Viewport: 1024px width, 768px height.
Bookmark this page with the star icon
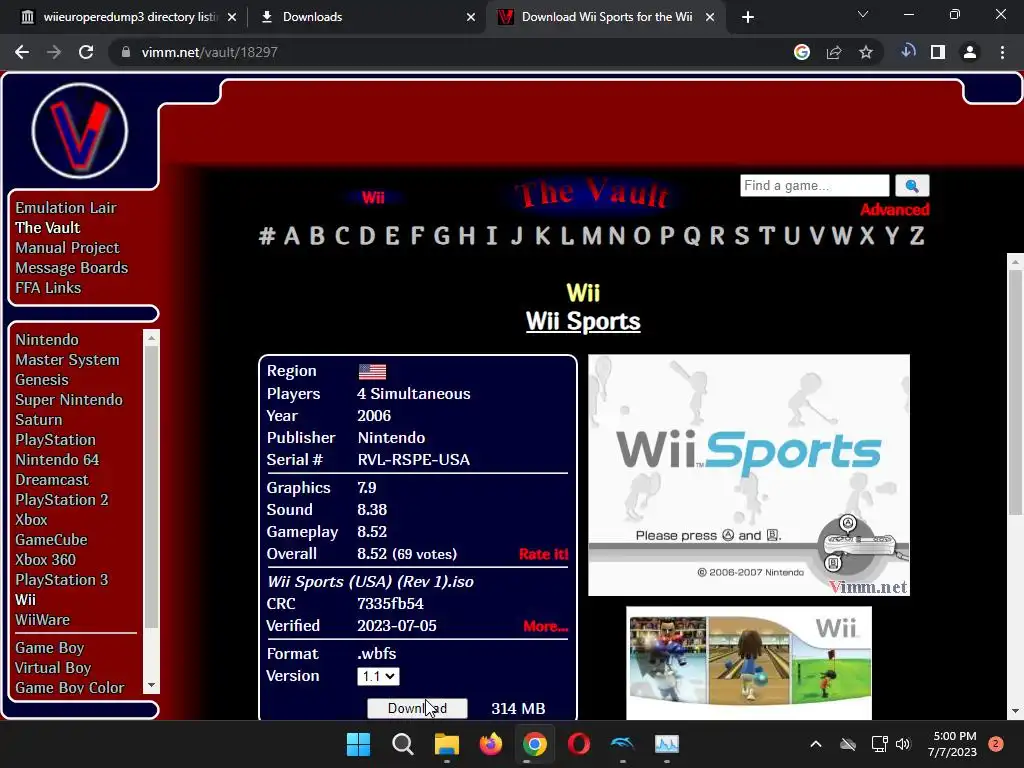tap(866, 52)
